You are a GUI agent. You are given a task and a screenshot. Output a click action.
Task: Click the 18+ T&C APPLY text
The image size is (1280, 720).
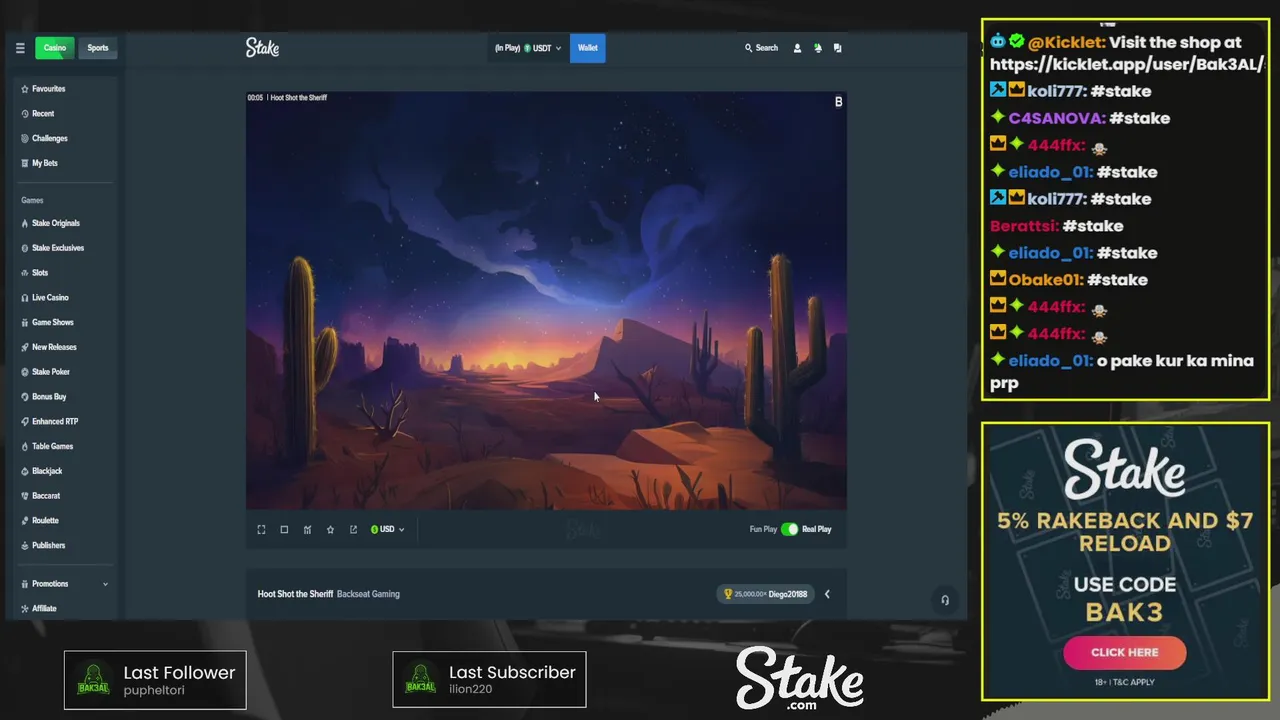pos(1125,683)
